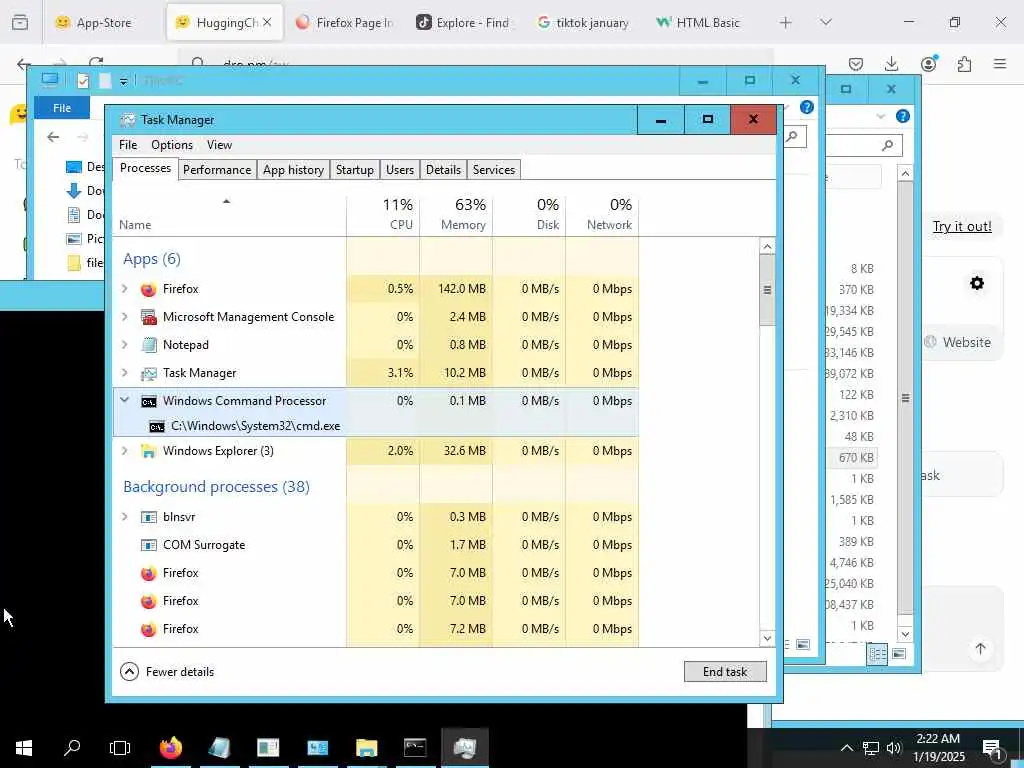The width and height of the screenshot is (1024, 768).
Task: Open Task Manager View menu
Action: click(x=219, y=145)
